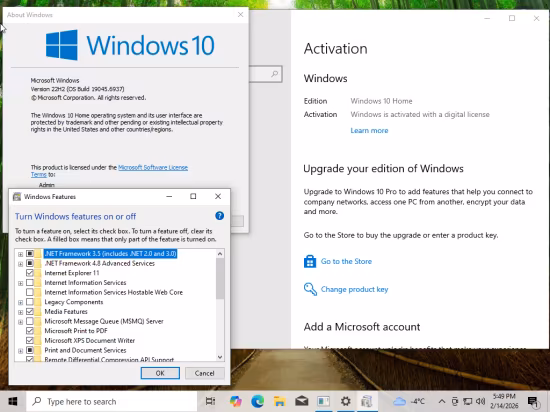
Task: Switch to the winver taskbar app icon
Action: coord(323,401)
